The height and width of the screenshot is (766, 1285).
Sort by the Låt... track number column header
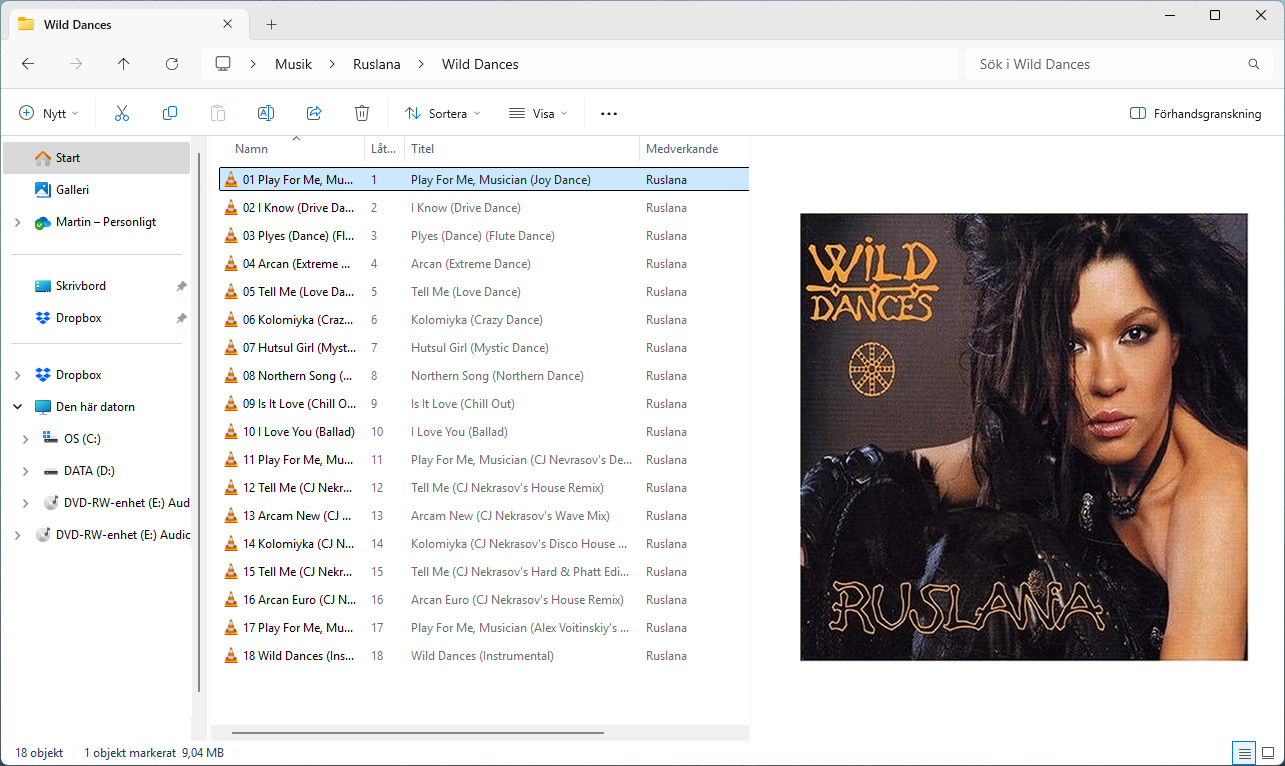point(384,149)
